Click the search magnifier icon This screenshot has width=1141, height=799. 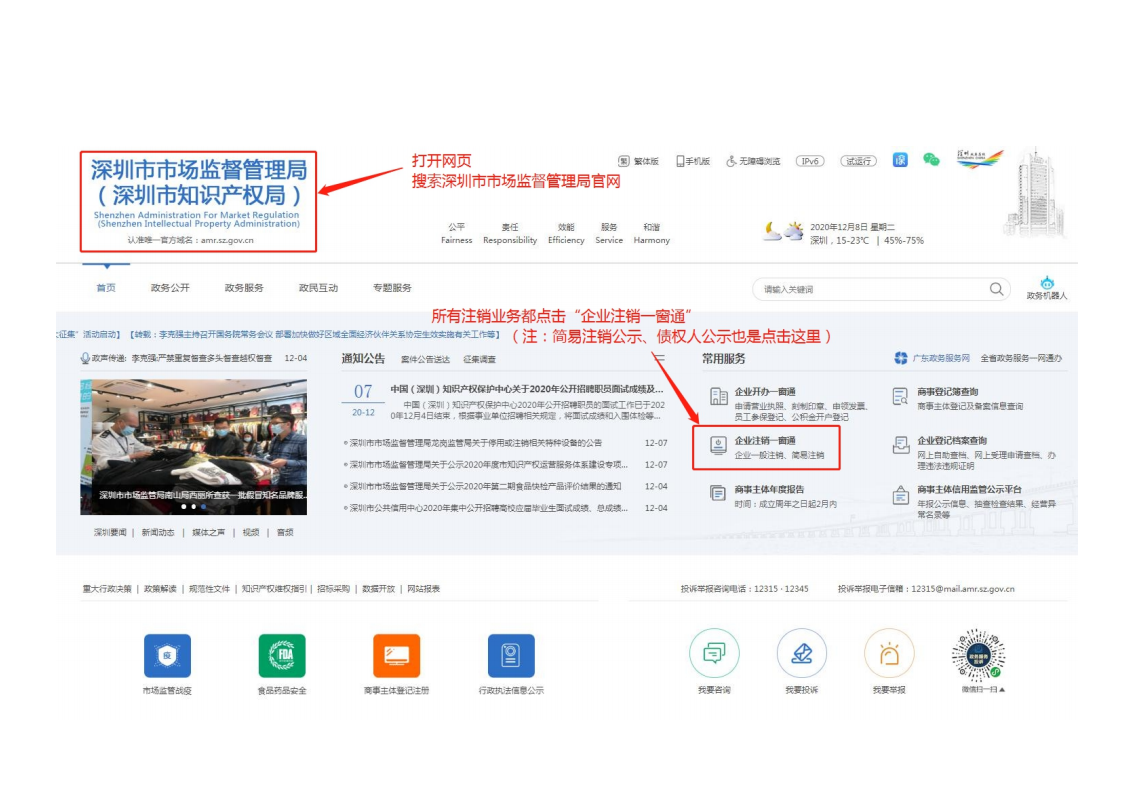click(x=996, y=288)
